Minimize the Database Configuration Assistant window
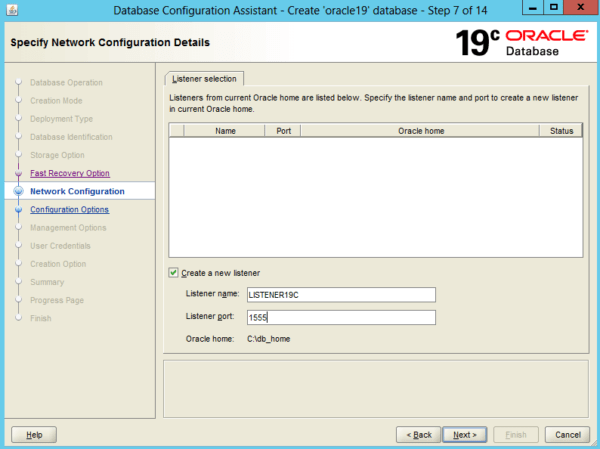The height and width of the screenshot is (449, 600). pyautogui.click(x=533, y=7)
